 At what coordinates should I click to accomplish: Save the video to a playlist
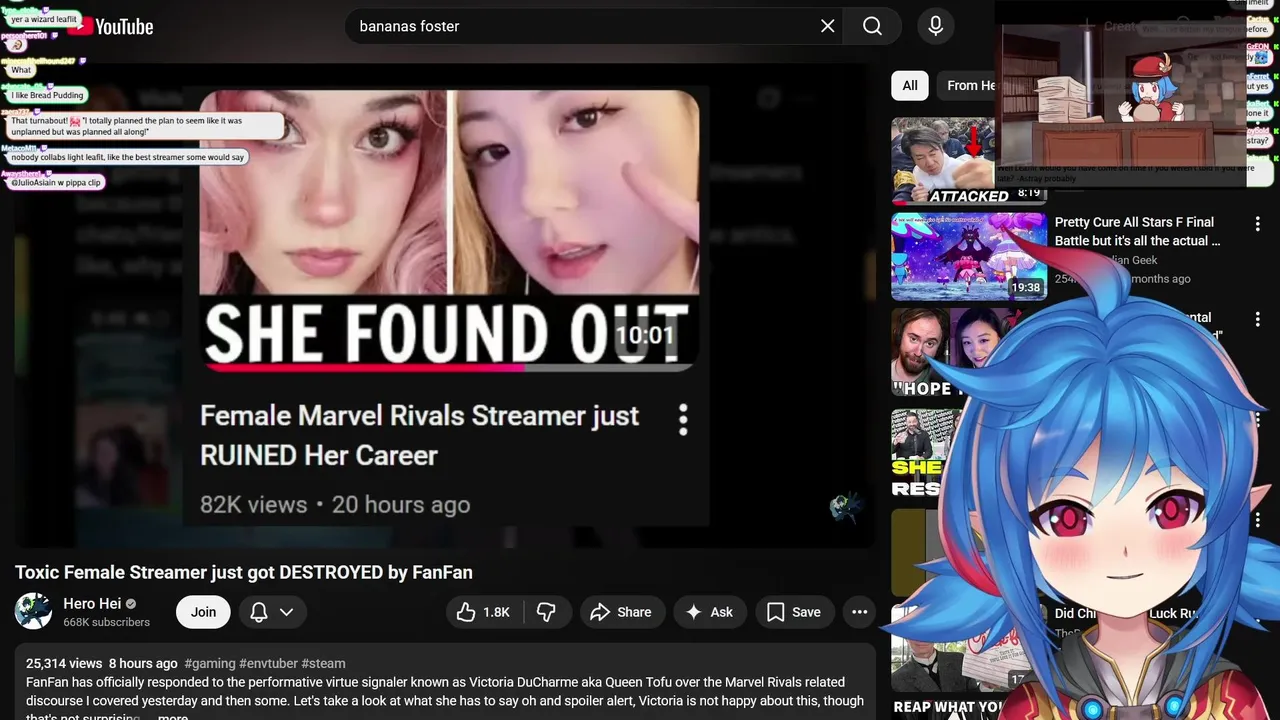(794, 612)
